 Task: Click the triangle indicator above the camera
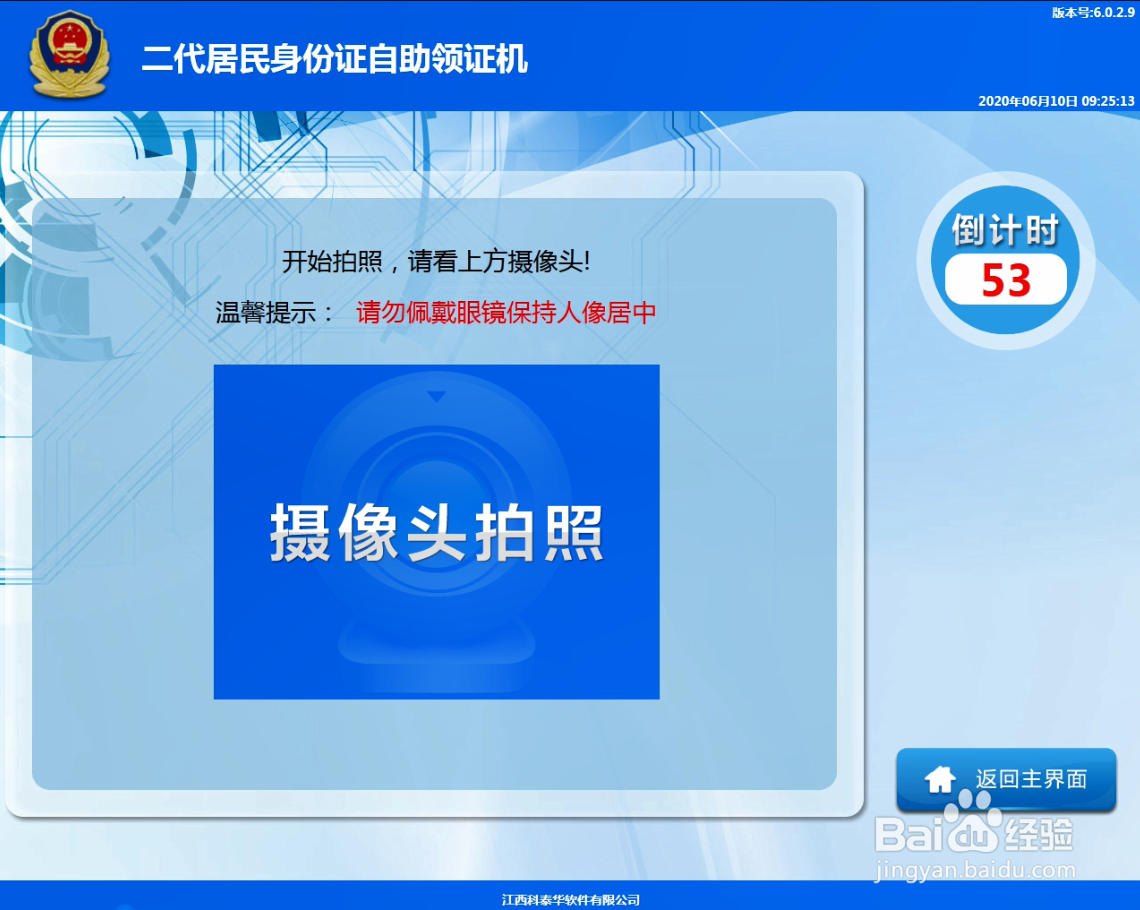(x=436, y=395)
